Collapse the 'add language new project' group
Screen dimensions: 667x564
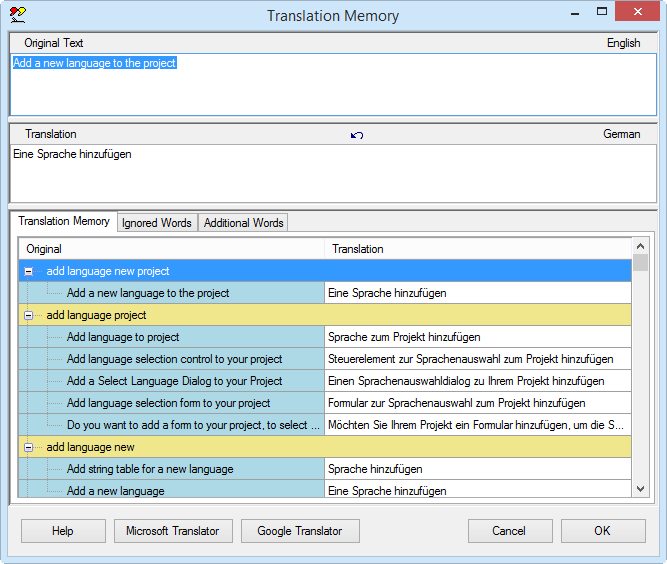(x=29, y=271)
